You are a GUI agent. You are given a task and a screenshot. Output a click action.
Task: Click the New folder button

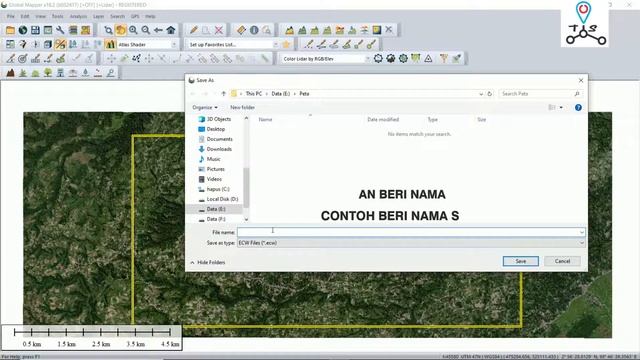tap(242, 107)
